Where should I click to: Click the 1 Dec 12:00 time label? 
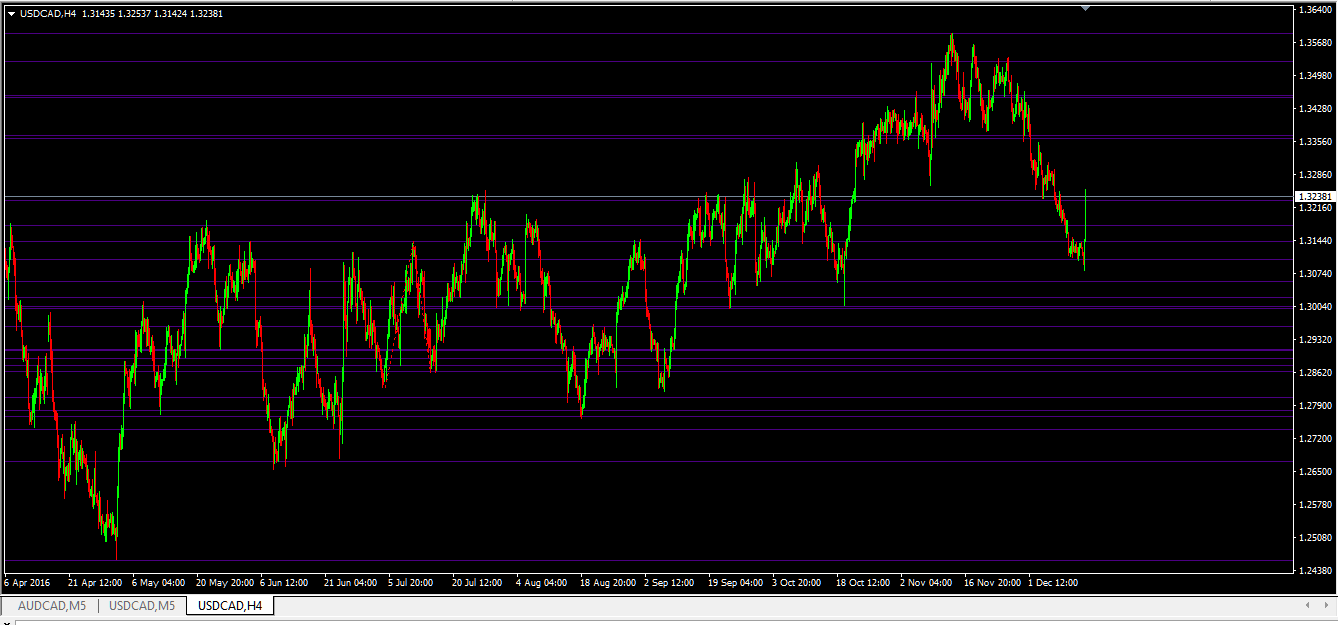(x=1055, y=582)
